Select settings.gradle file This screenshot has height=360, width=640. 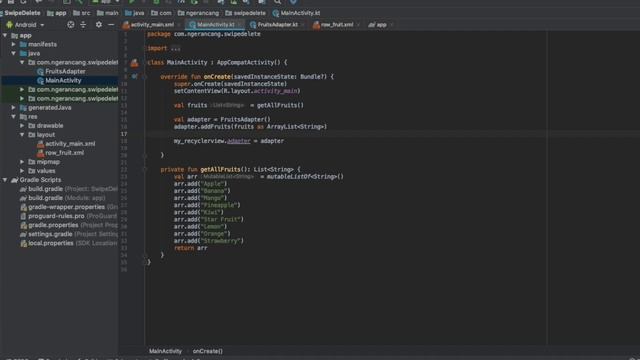(69, 234)
